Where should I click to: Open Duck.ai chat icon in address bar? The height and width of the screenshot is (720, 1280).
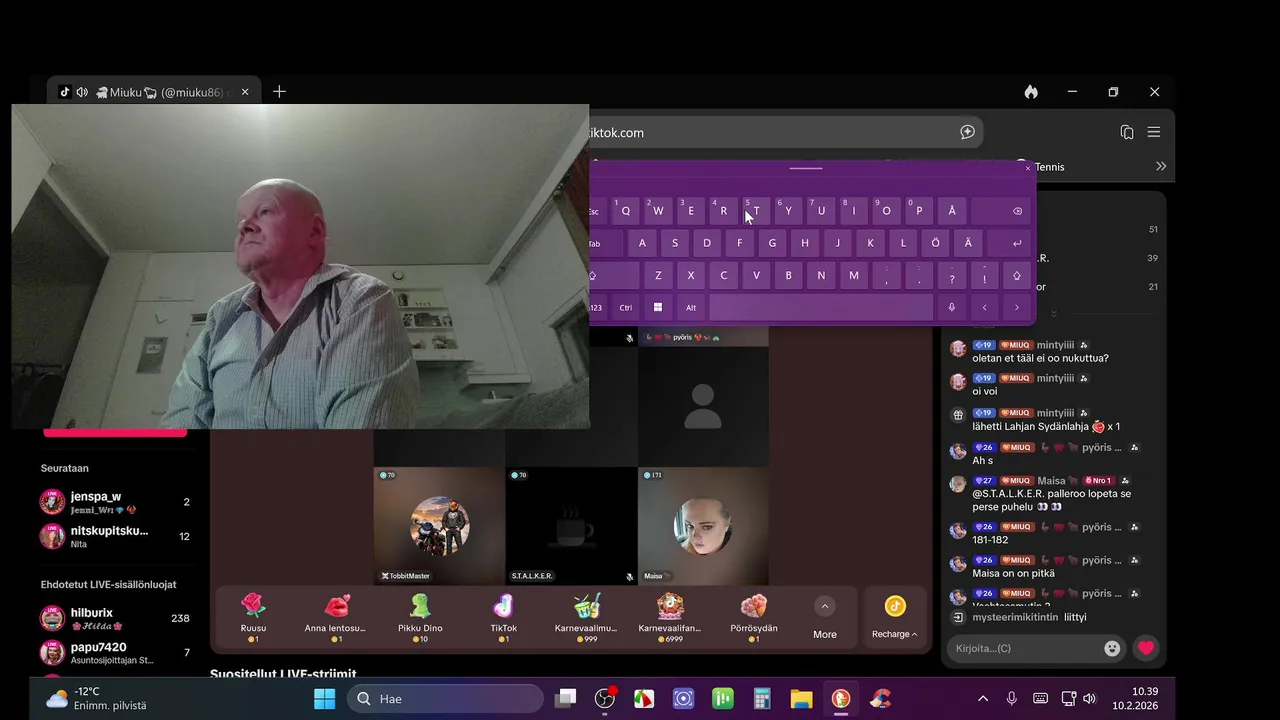click(967, 132)
